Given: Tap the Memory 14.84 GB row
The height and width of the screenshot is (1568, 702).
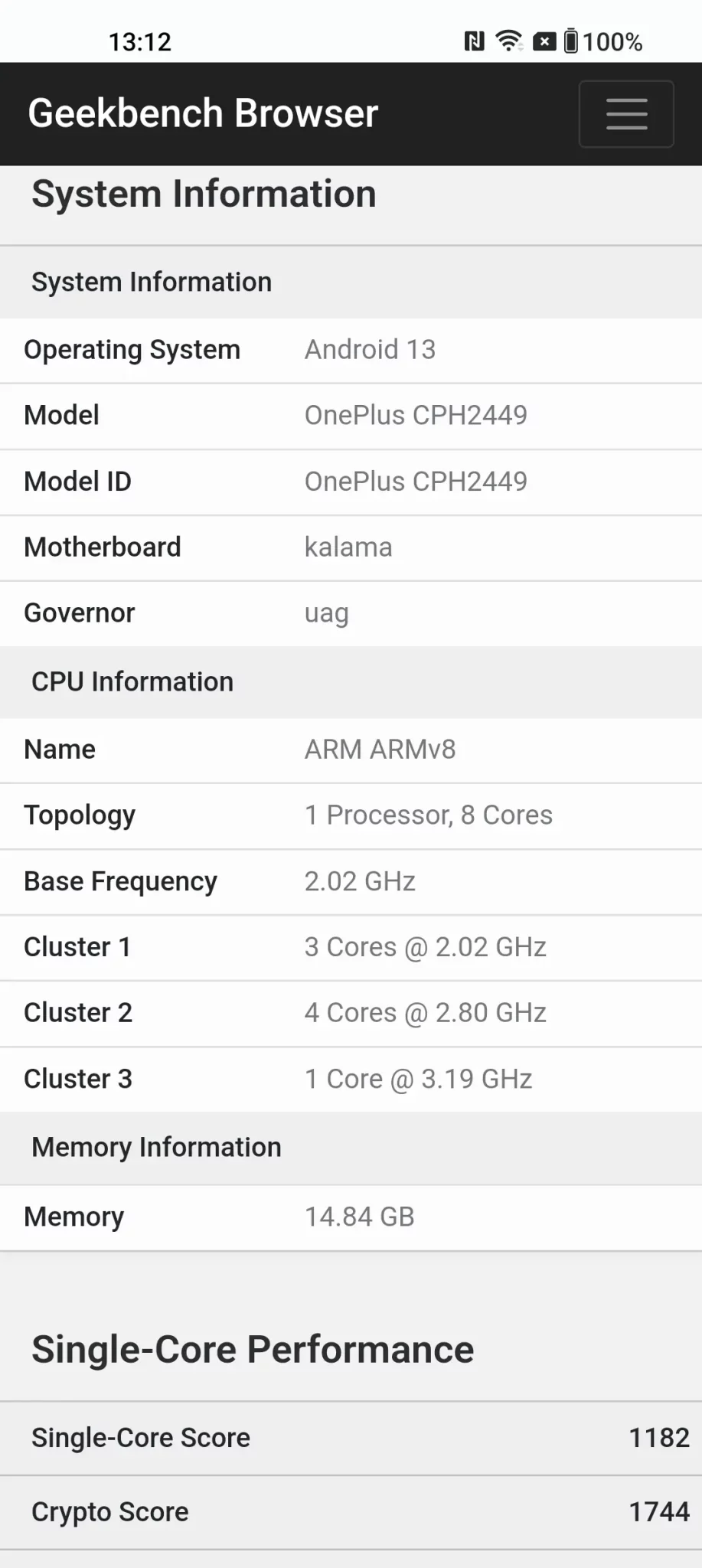Looking at the screenshot, I should (351, 1217).
